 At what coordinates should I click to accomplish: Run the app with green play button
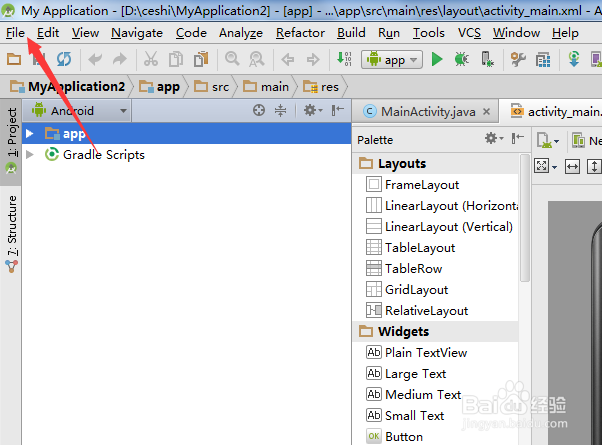(437, 60)
